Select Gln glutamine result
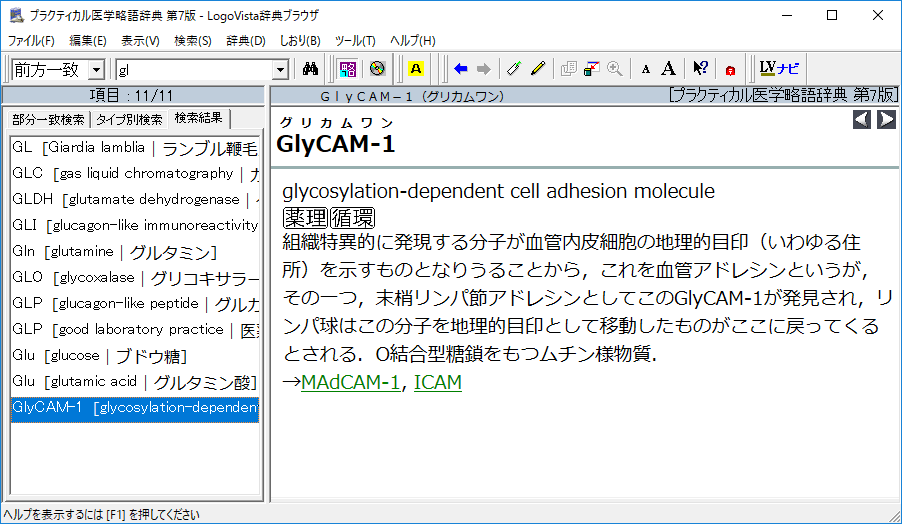Image resolution: width=902 pixels, height=524 pixels. coord(135,252)
